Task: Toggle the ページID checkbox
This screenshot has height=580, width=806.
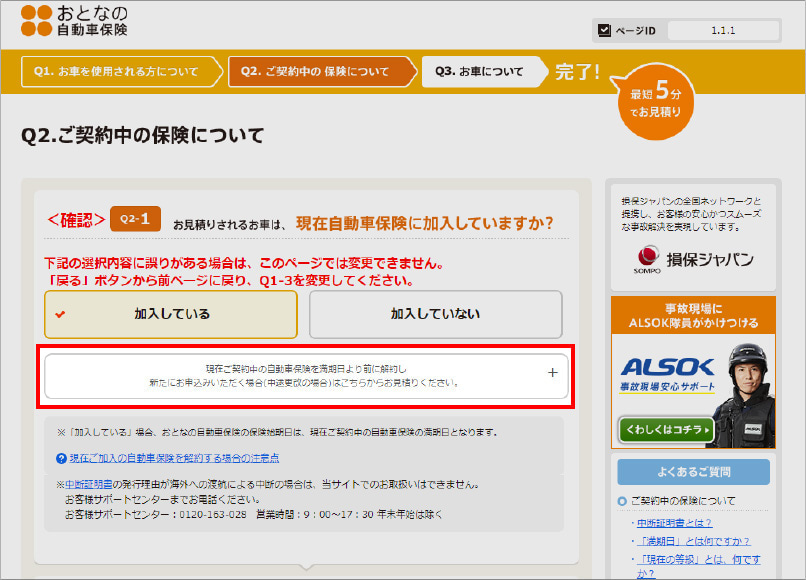Action: [604, 30]
